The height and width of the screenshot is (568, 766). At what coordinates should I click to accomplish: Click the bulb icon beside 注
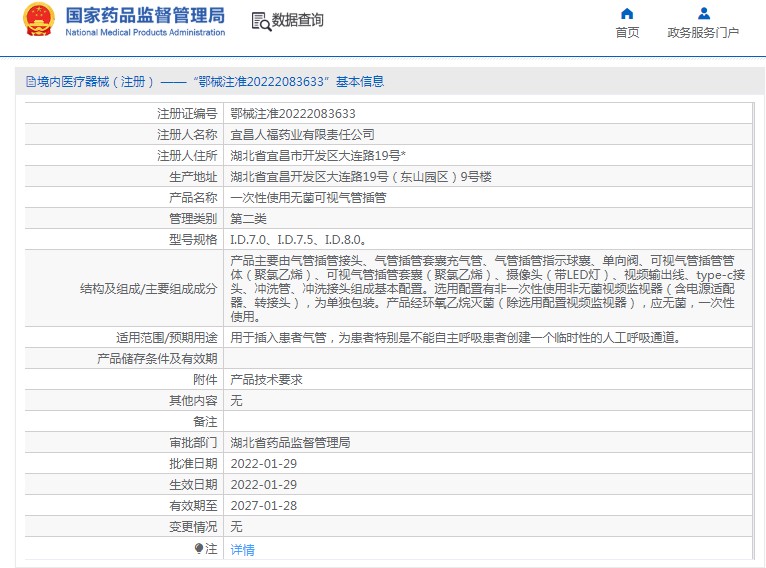(x=199, y=548)
